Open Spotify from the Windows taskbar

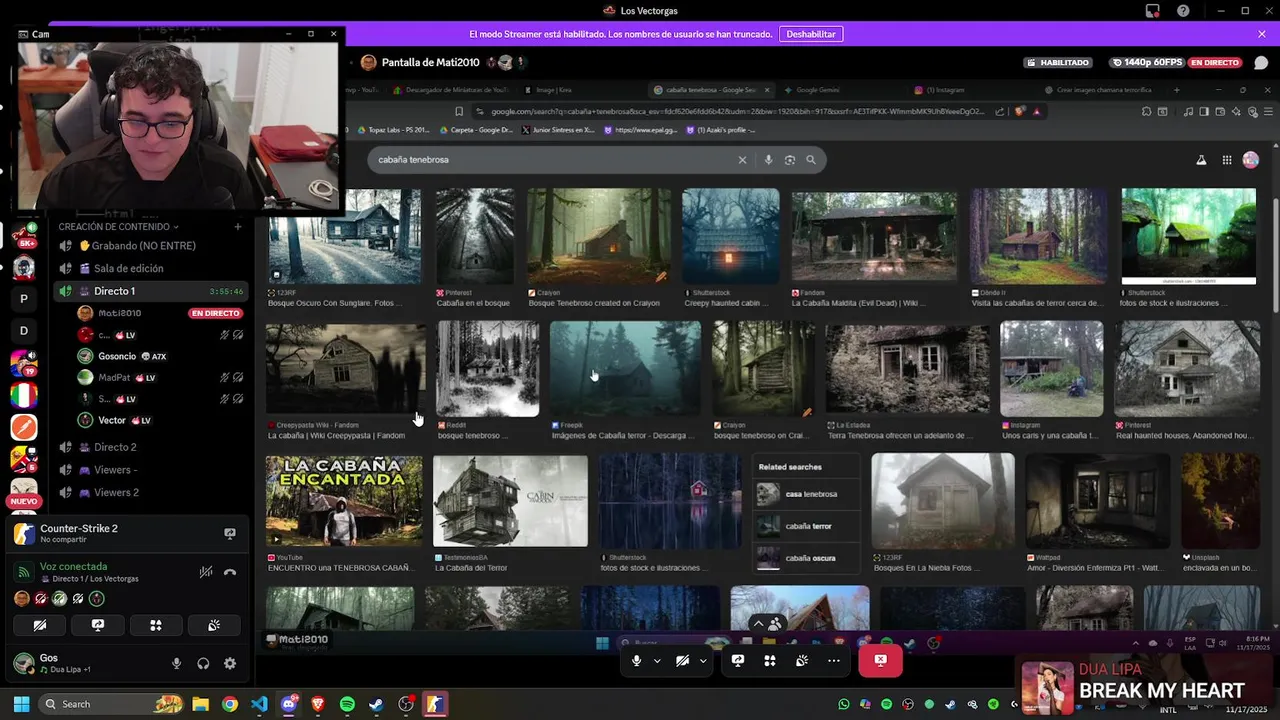pyautogui.click(x=347, y=704)
